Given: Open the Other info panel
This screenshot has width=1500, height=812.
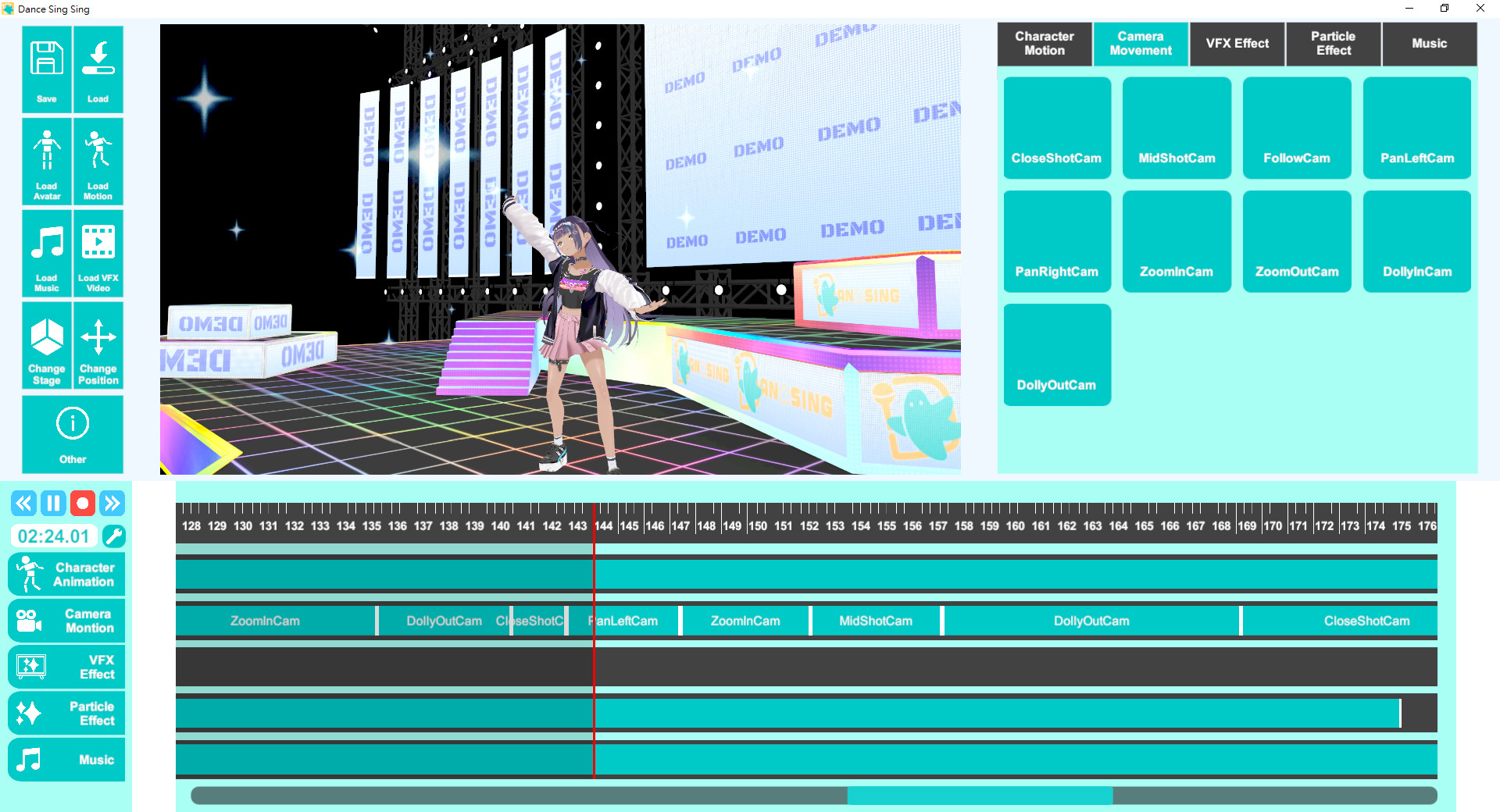Looking at the screenshot, I should [x=73, y=434].
